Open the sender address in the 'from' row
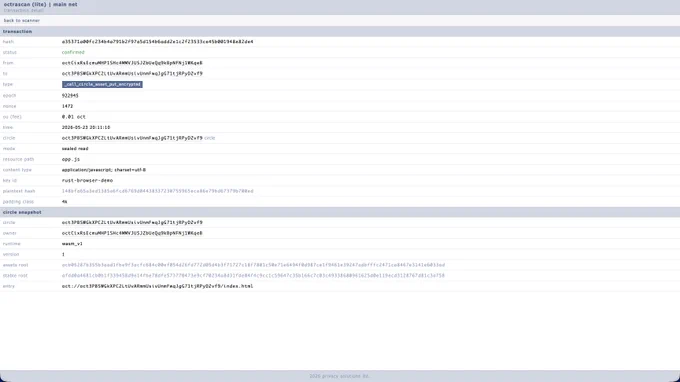Viewport: 680px width, 382px height. [x=132, y=63]
